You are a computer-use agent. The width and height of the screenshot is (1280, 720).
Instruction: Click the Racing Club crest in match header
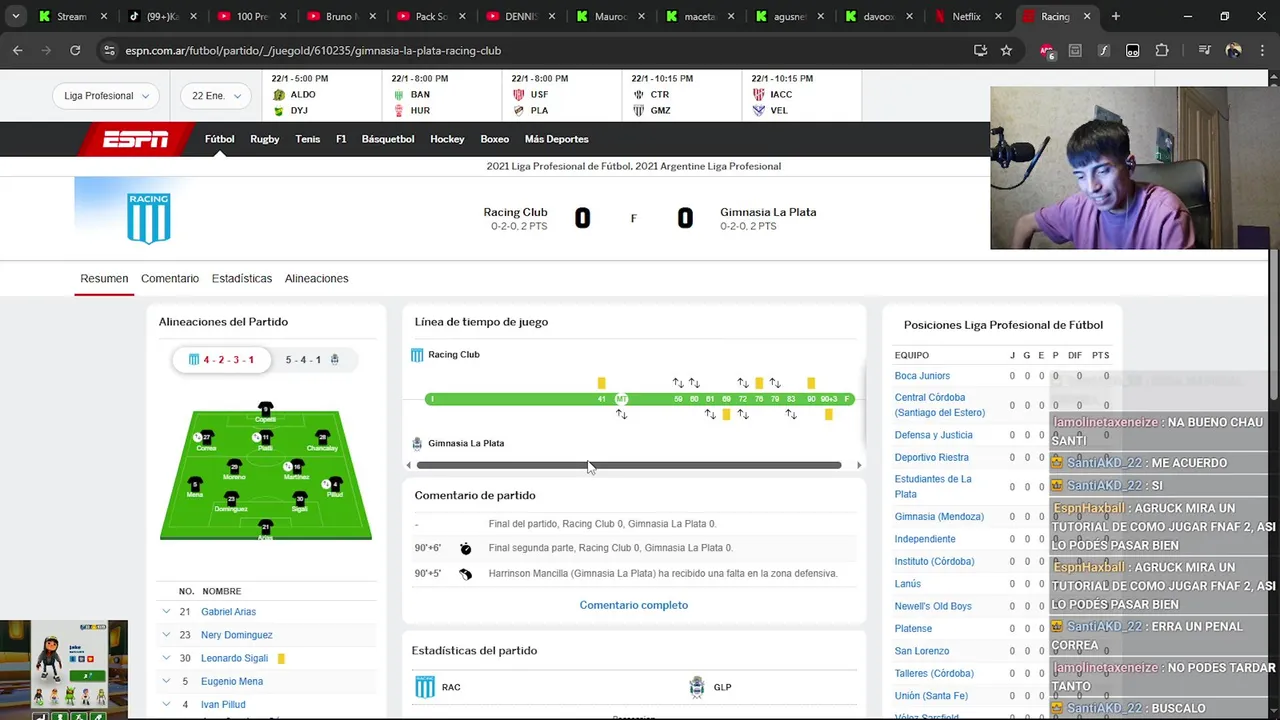(x=148, y=217)
